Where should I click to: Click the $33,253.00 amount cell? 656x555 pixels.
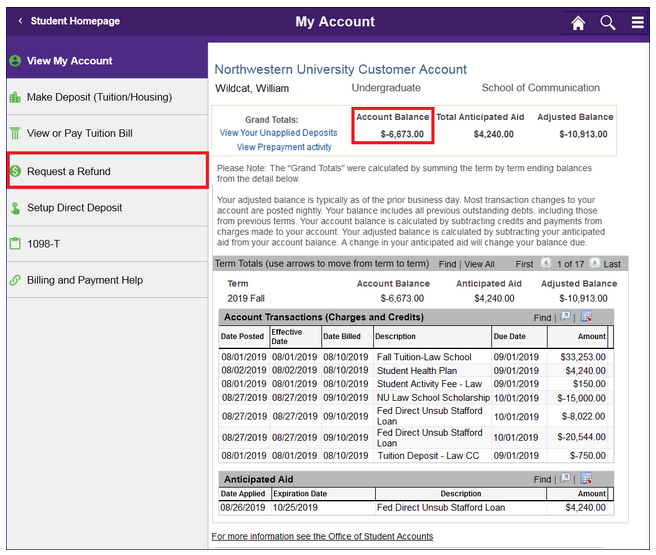[583, 357]
